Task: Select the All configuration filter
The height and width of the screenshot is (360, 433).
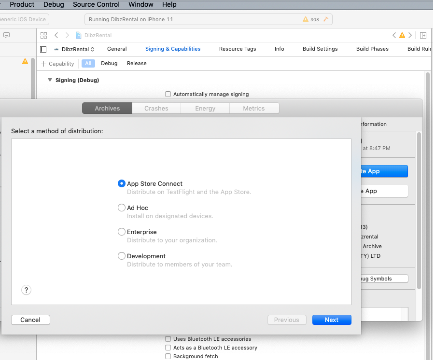Action: 88,63
